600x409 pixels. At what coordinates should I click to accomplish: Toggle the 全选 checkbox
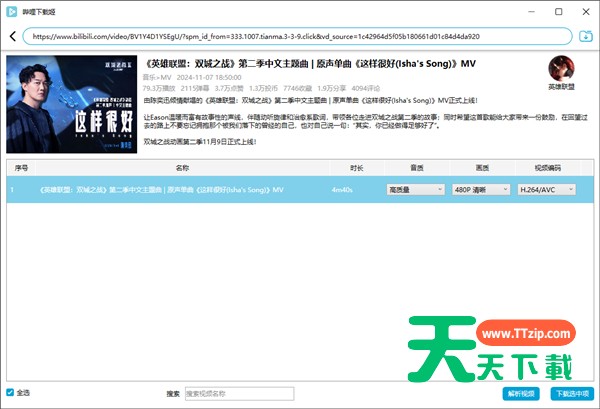[10, 392]
